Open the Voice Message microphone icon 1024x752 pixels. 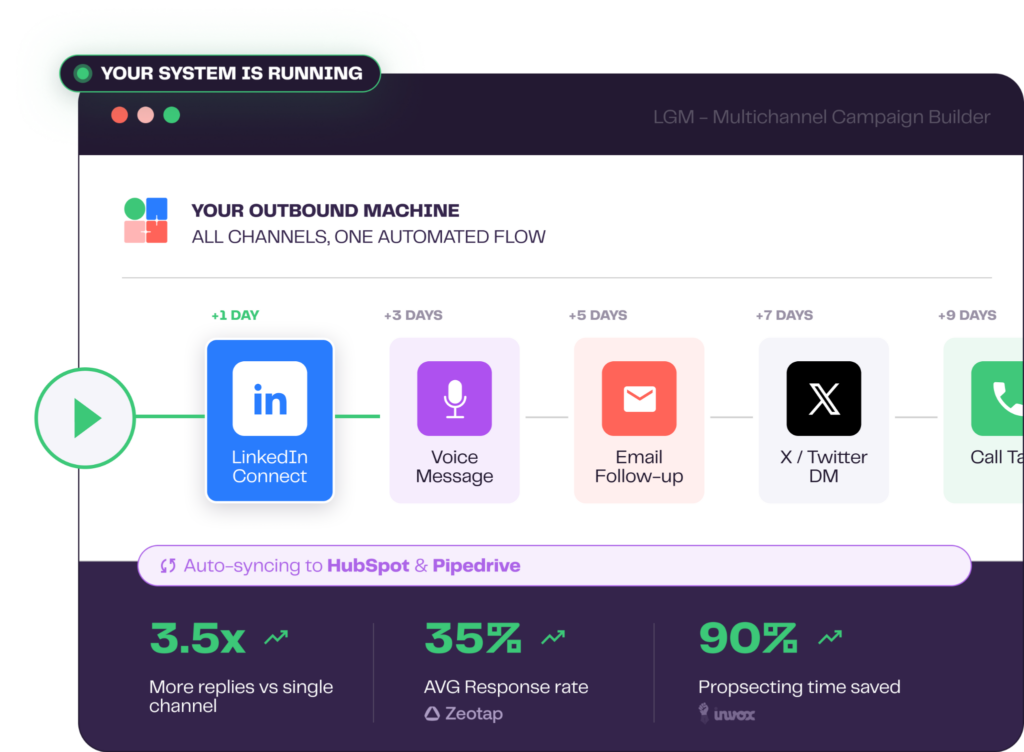coord(454,399)
